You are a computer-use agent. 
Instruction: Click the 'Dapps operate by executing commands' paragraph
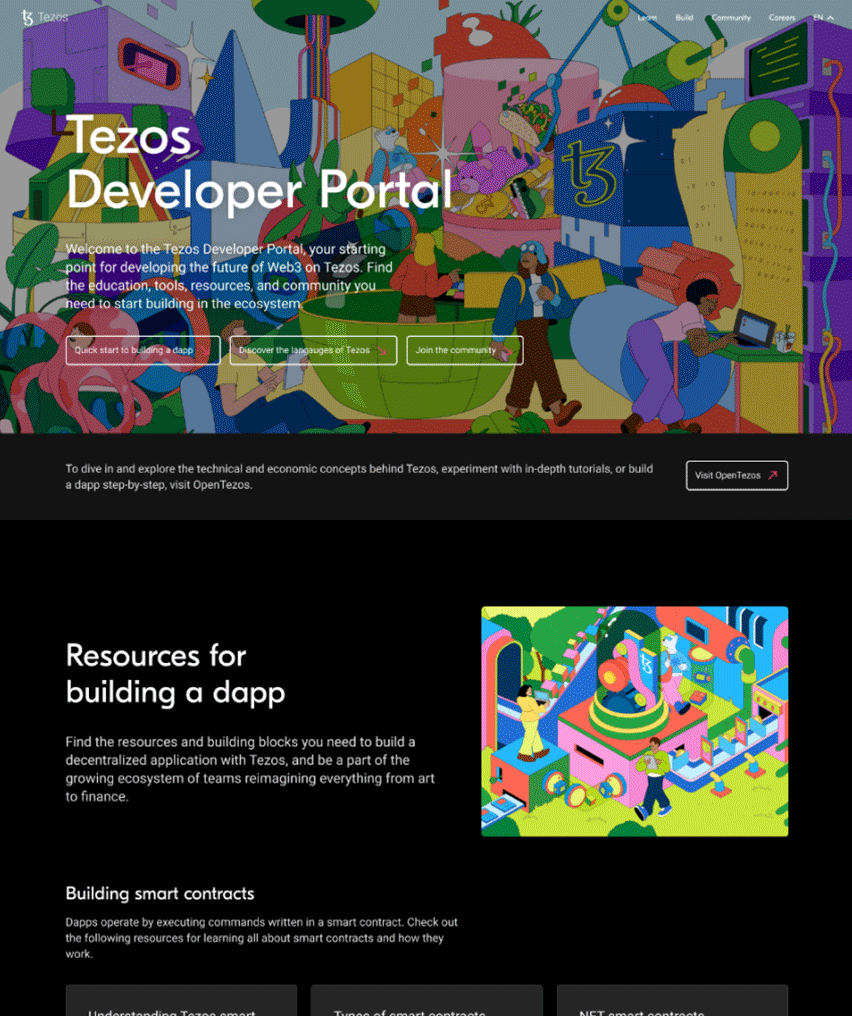262,938
